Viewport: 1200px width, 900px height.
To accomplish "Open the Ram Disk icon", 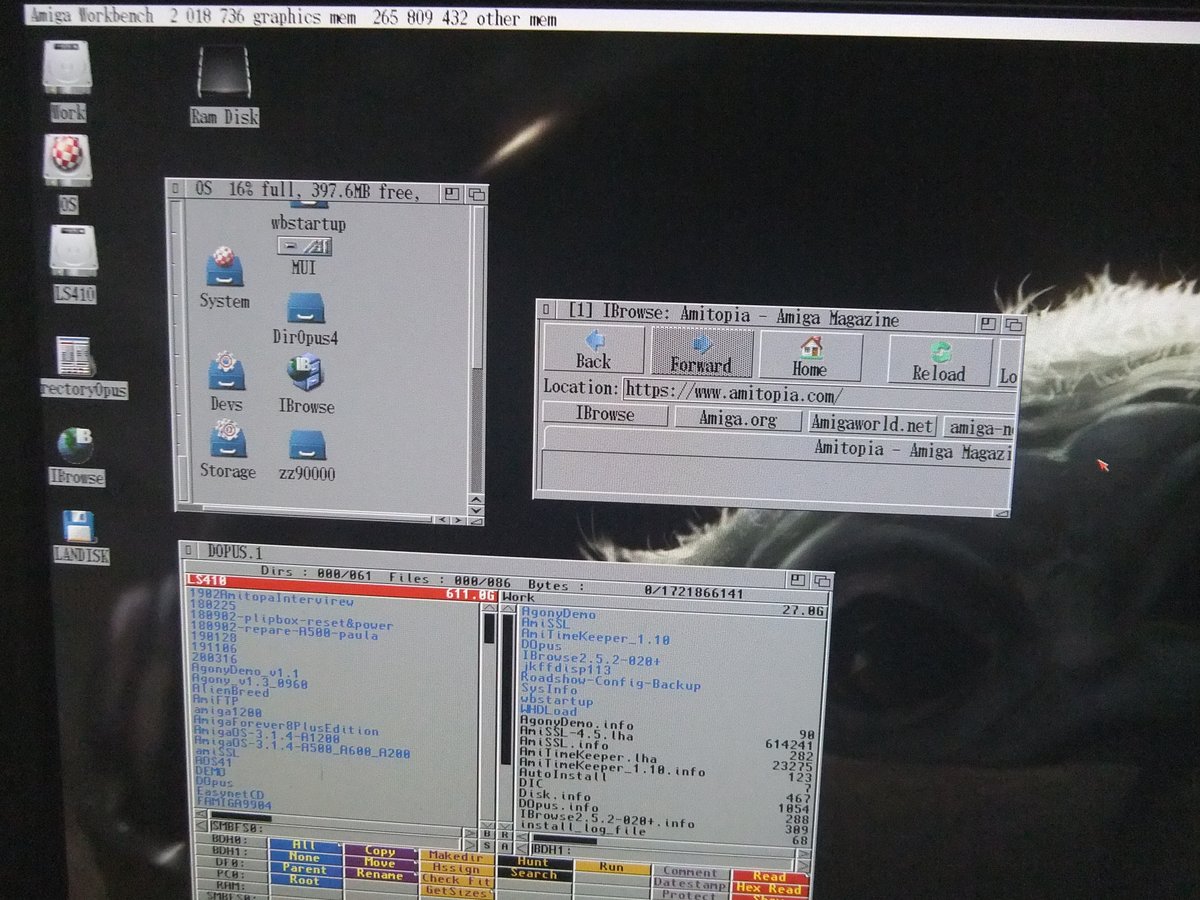I will click(x=224, y=74).
